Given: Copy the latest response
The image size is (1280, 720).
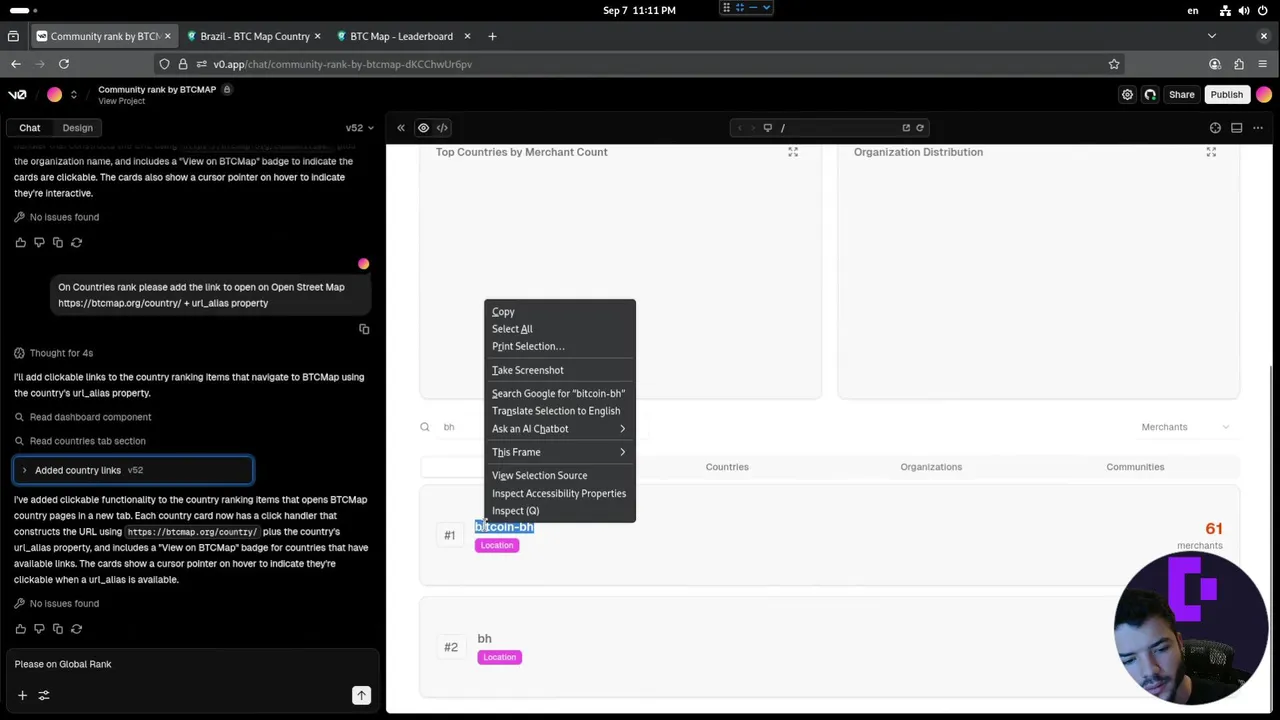Looking at the screenshot, I should [57, 629].
